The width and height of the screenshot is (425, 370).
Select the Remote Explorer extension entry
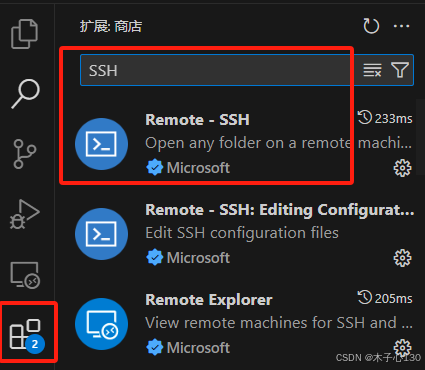(238, 324)
